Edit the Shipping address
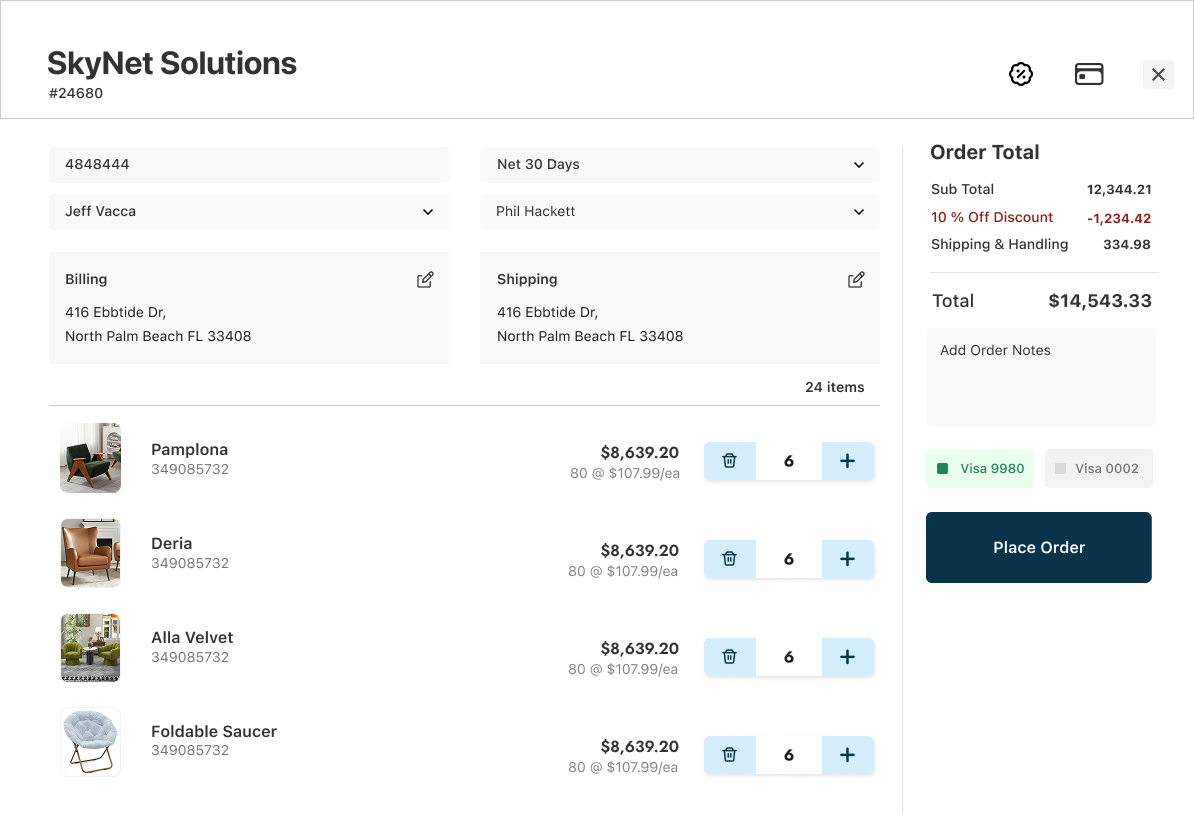The width and height of the screenshot is (1194, 834). (x=856, y=280)
